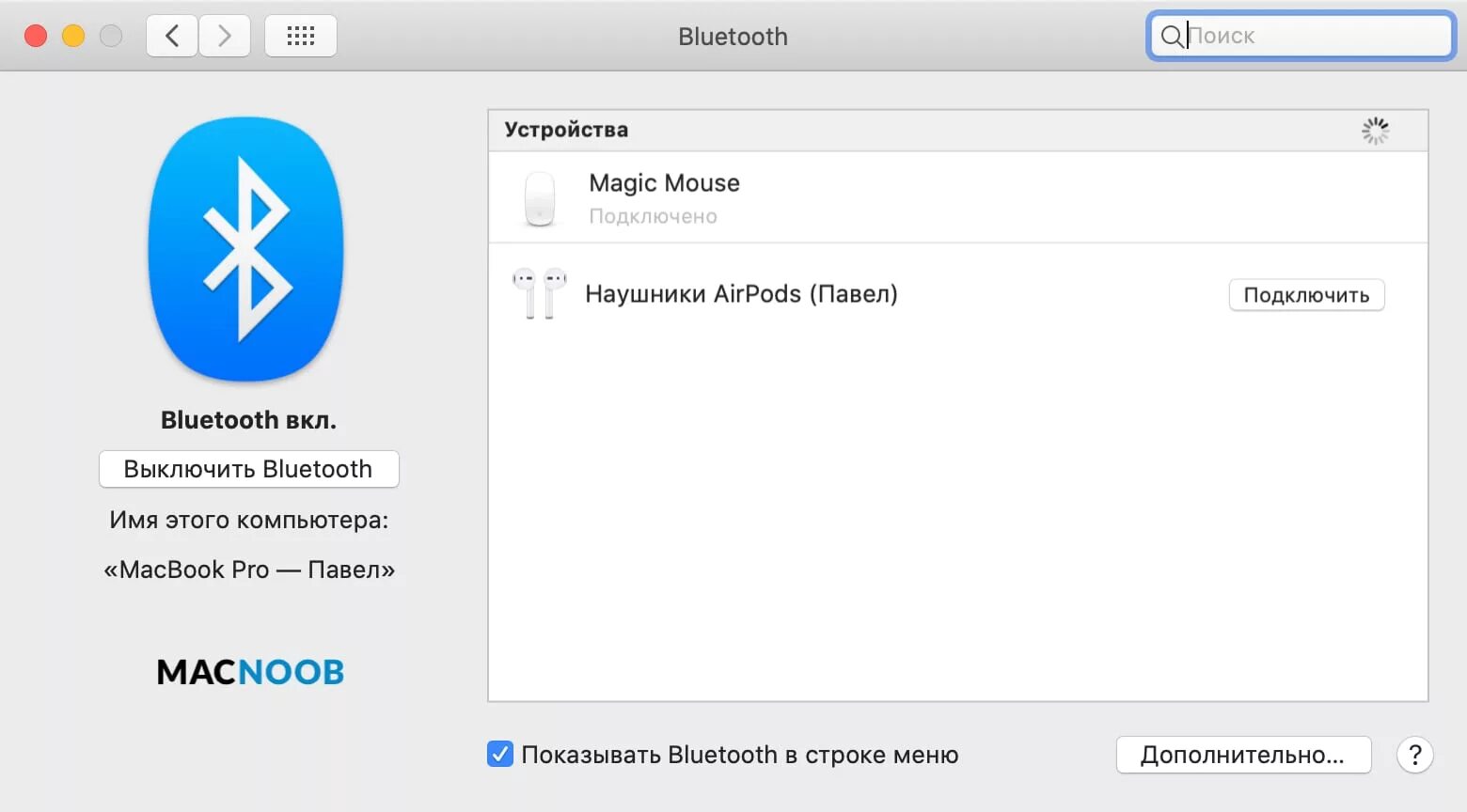The height and width of the screenshot is (812, 1467).
Task: Open 'Дополнительно...' advanced options
Action: pos(1243,755)
